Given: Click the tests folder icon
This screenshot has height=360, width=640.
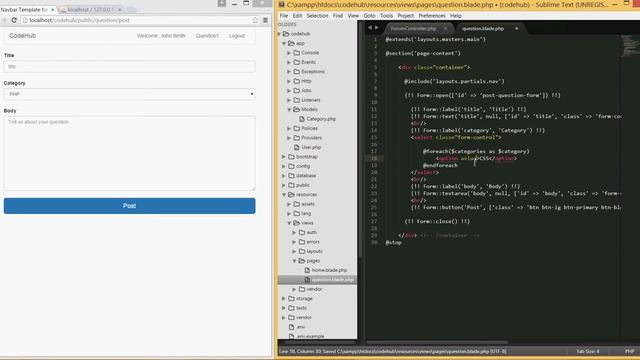Looking at the screenshot, I should [x=291, y=308].
